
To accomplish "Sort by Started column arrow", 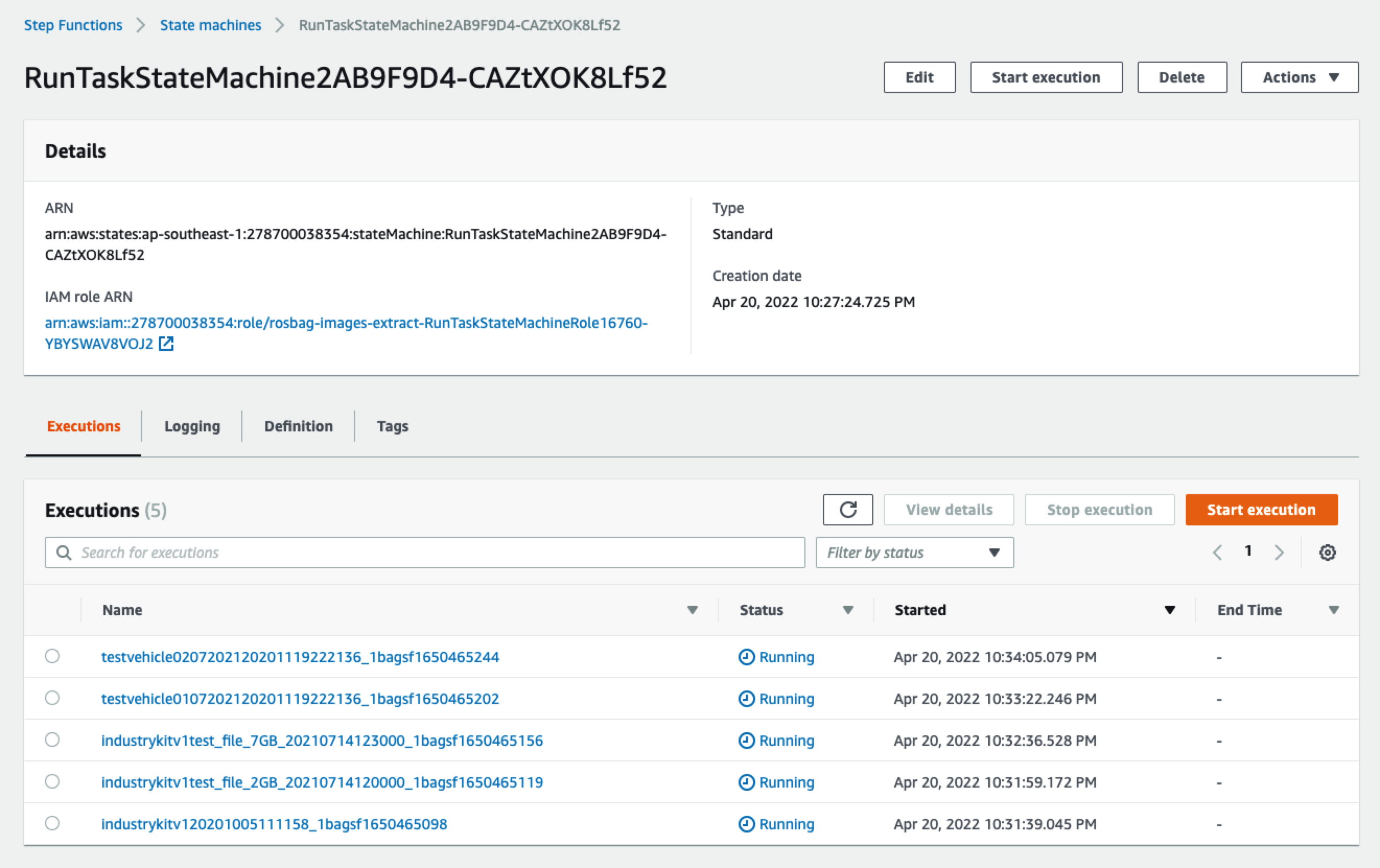I will coord(1170,610).
